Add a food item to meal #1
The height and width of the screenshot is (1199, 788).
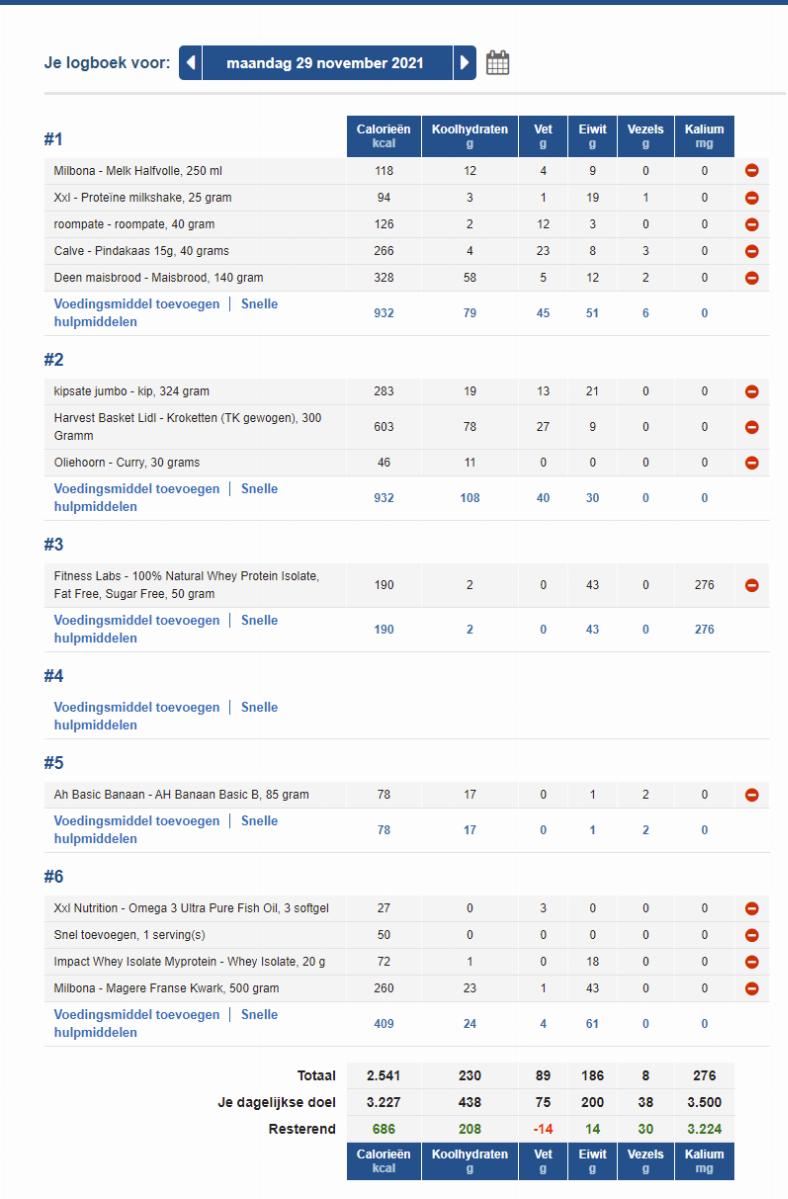click(x=136, y=304)
